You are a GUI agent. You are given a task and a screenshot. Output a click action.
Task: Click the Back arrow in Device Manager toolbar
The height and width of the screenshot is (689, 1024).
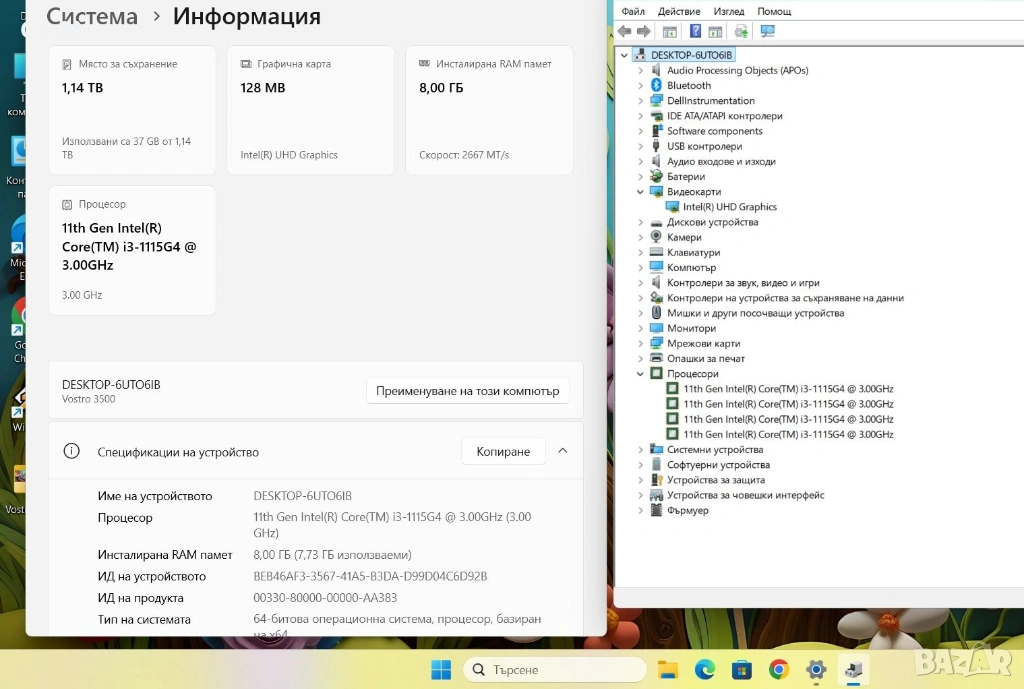click(x=625, y=32)
